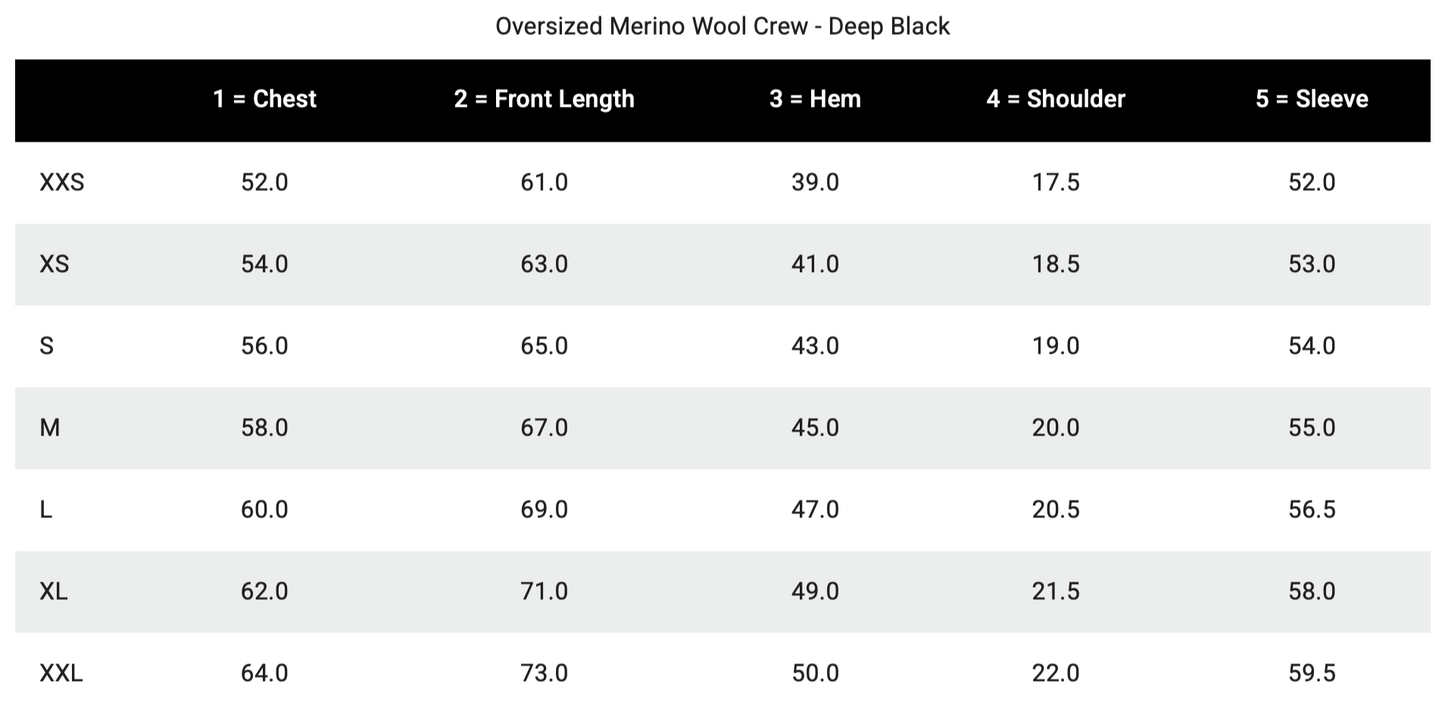Select the S size row label

[46, 346]
